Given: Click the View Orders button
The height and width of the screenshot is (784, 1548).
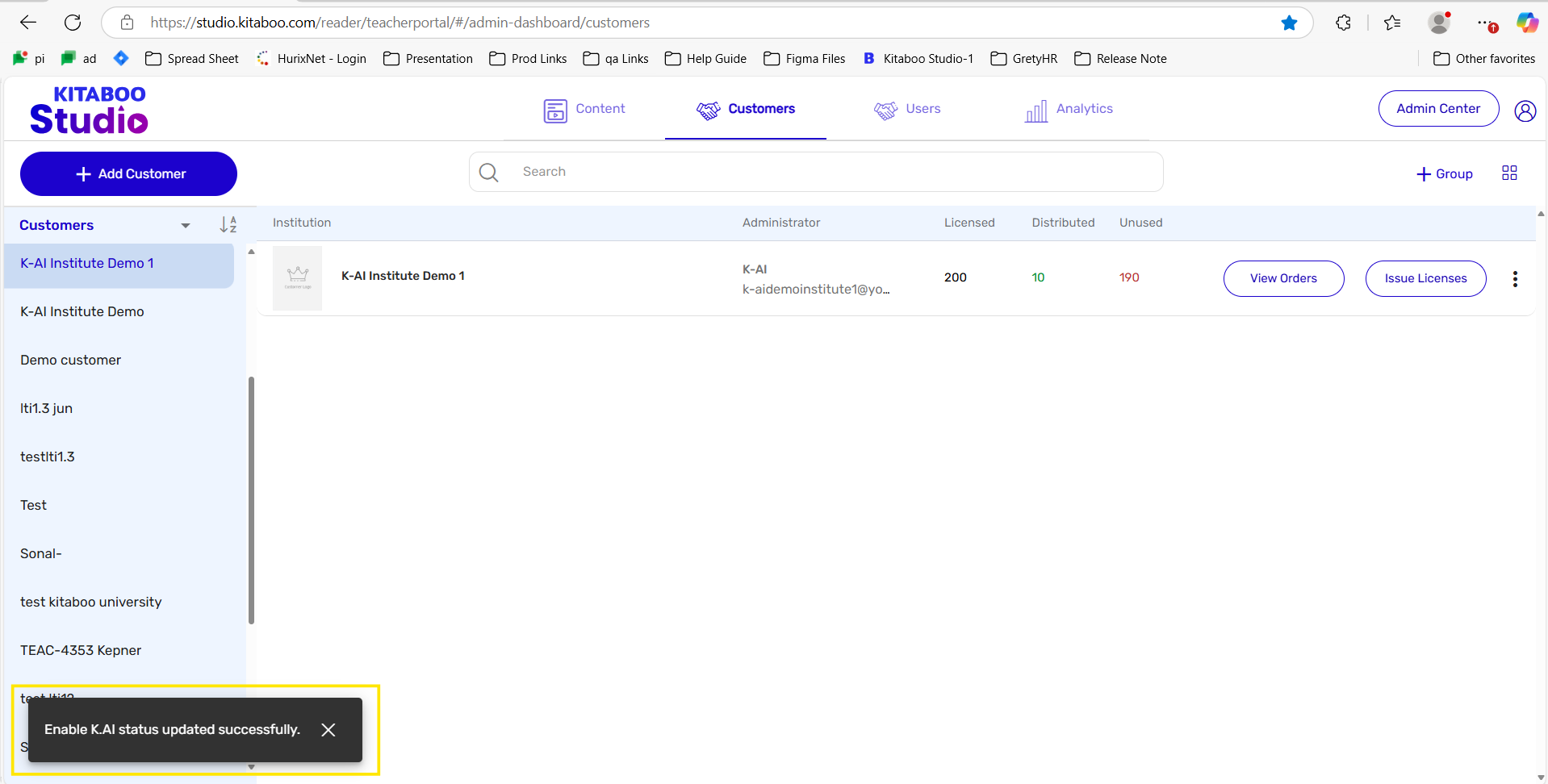Looking at the screenshot, I should 1283,278.
